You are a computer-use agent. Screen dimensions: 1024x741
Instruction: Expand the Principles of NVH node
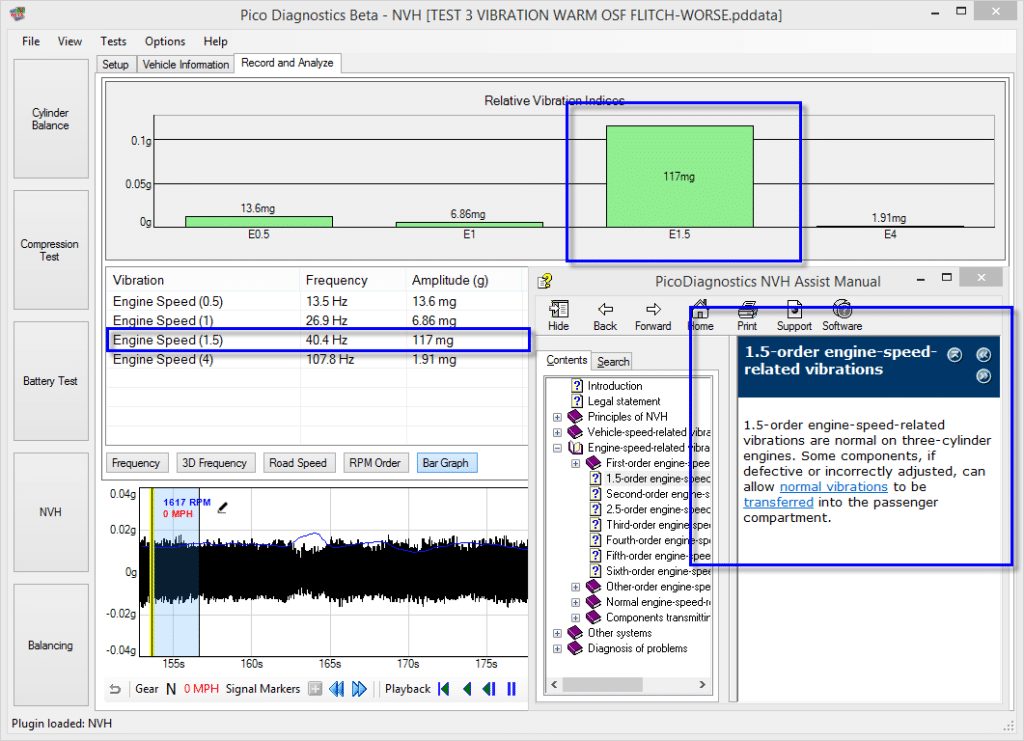coord(557,417)
